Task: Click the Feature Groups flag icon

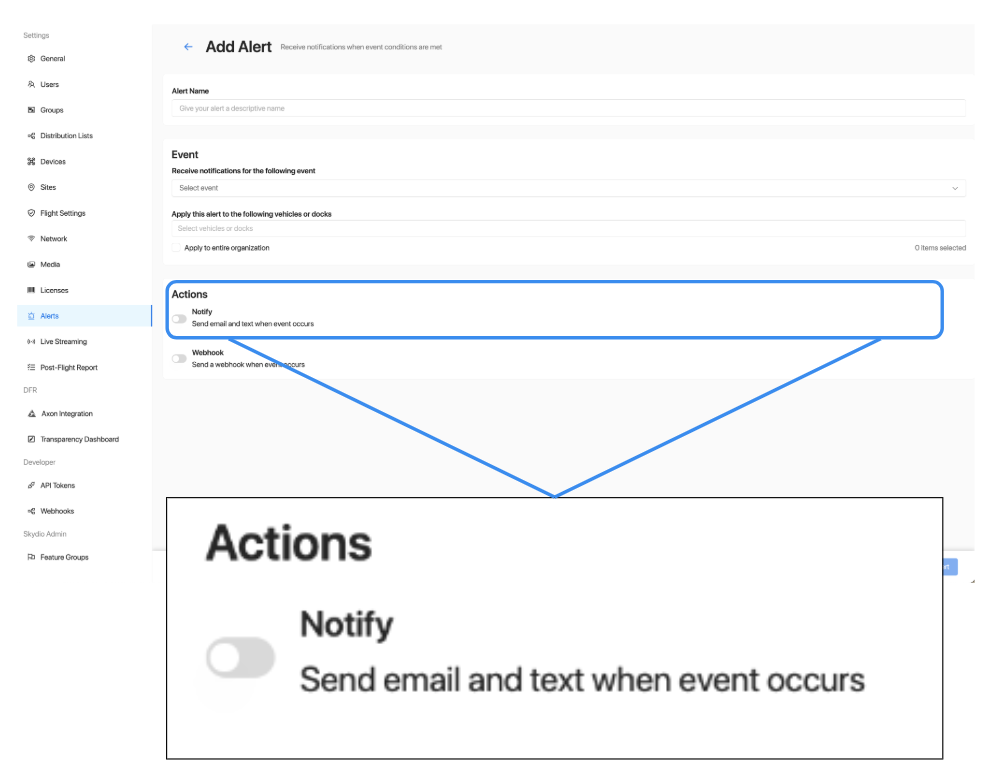Action: point(31,557)
